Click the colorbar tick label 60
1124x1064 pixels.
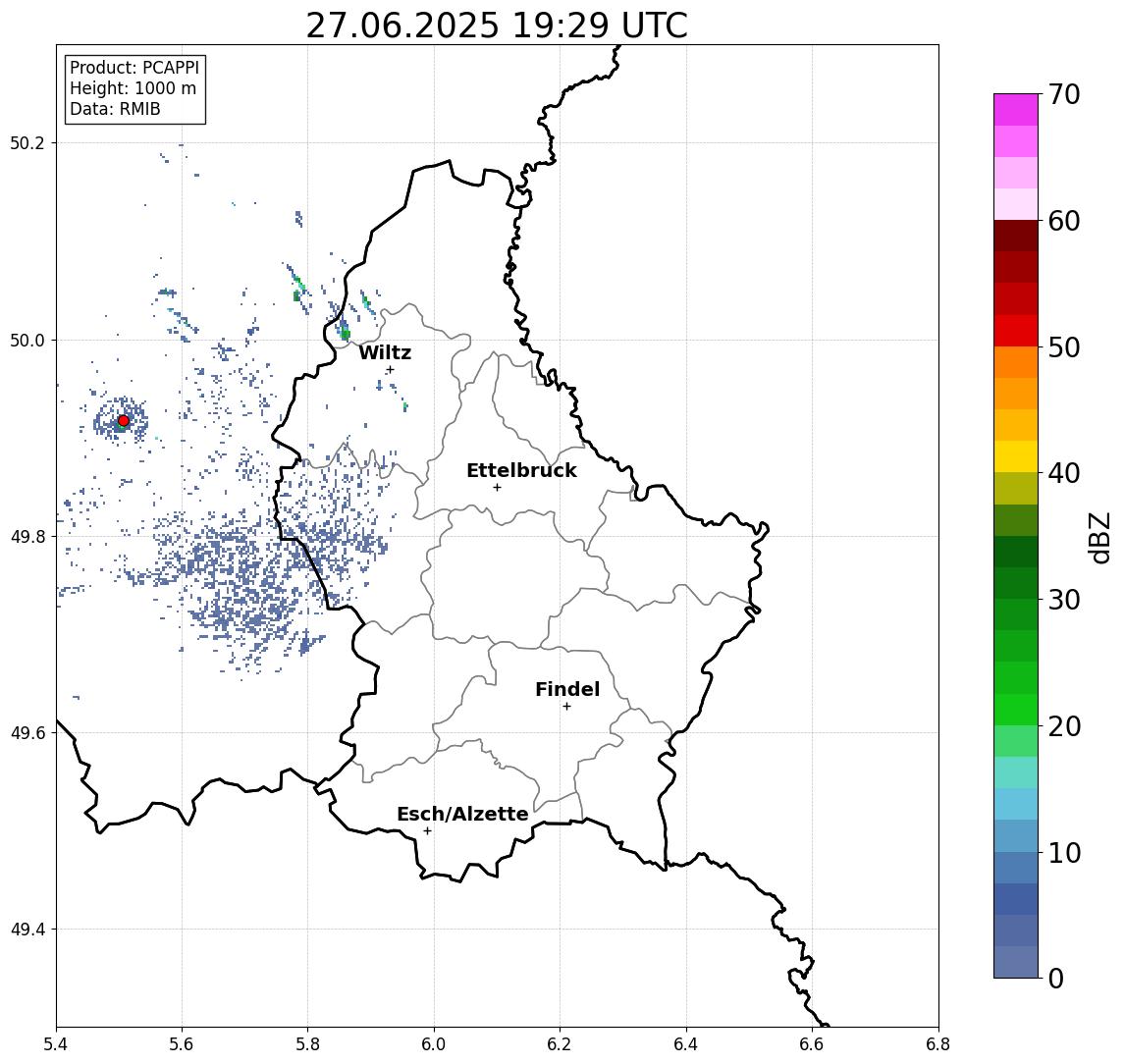(1064, 221)
